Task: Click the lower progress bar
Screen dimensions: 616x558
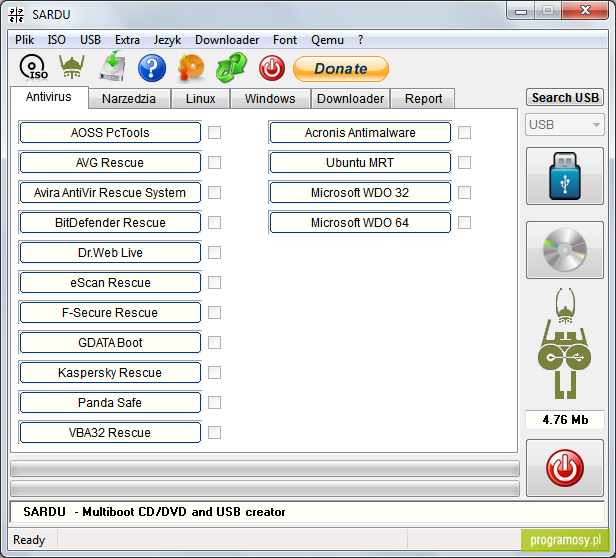Action: tap(265, 488)
